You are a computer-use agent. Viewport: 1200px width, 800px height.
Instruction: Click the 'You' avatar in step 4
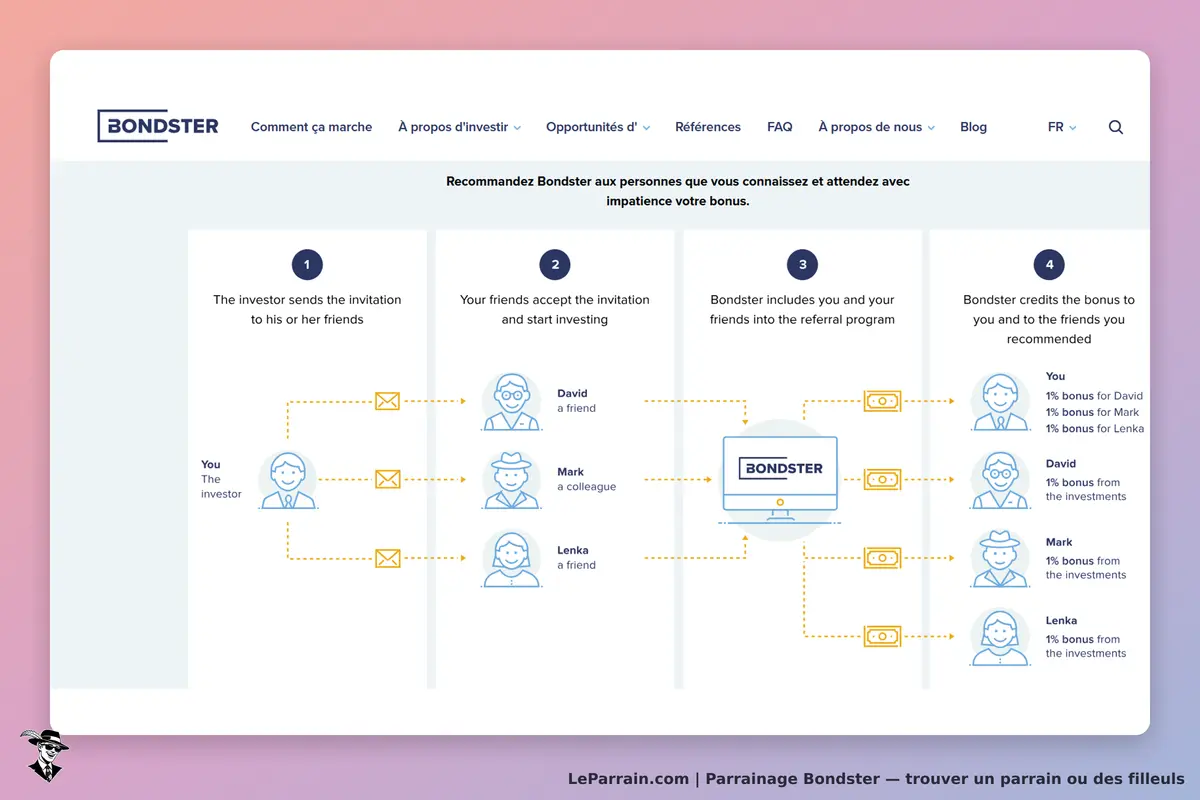pos(1000,402)
